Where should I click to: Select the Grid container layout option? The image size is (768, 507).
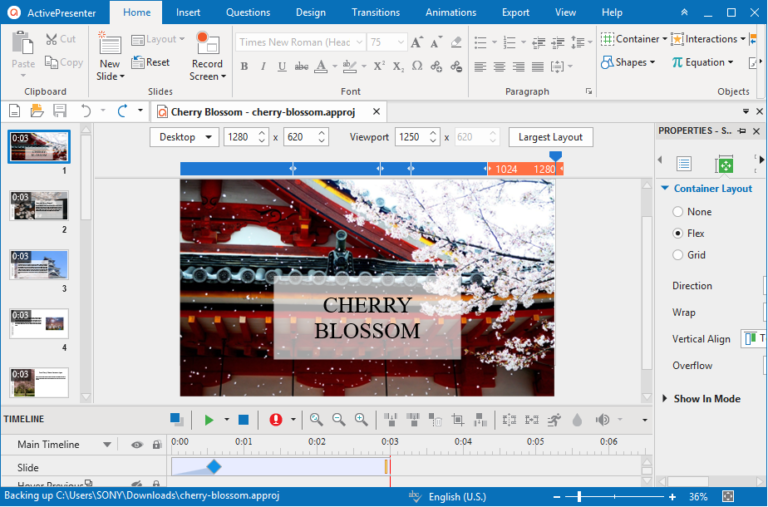[x=678, y=255]
